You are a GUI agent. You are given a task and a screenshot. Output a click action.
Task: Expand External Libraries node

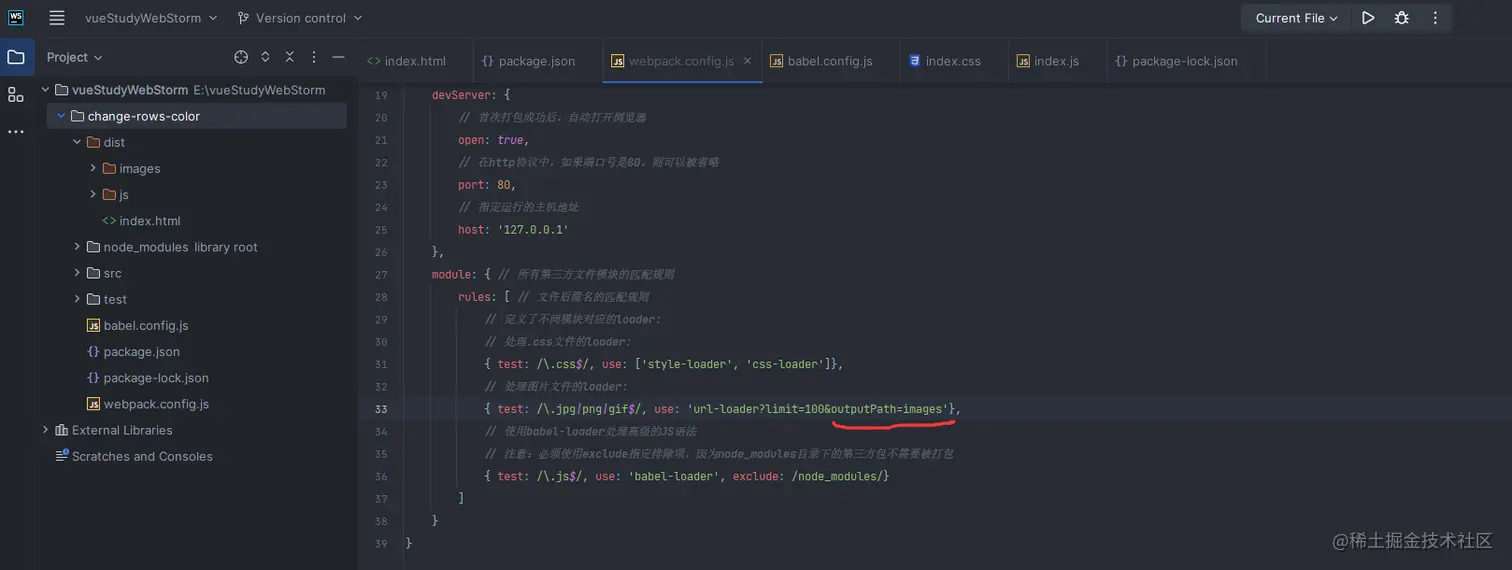(45, 430)
